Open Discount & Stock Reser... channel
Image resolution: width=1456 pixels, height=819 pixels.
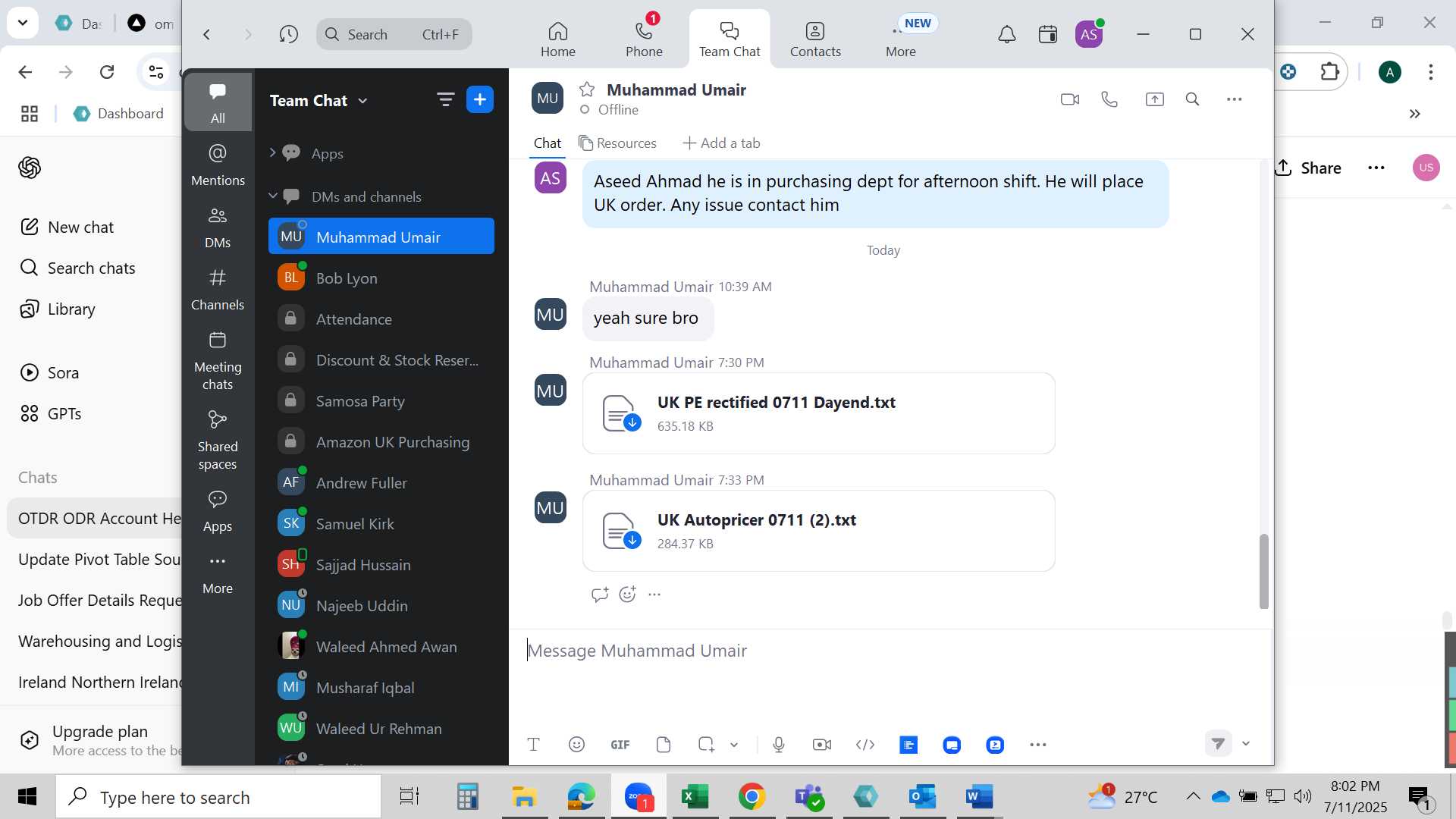[x=381, y=360]
